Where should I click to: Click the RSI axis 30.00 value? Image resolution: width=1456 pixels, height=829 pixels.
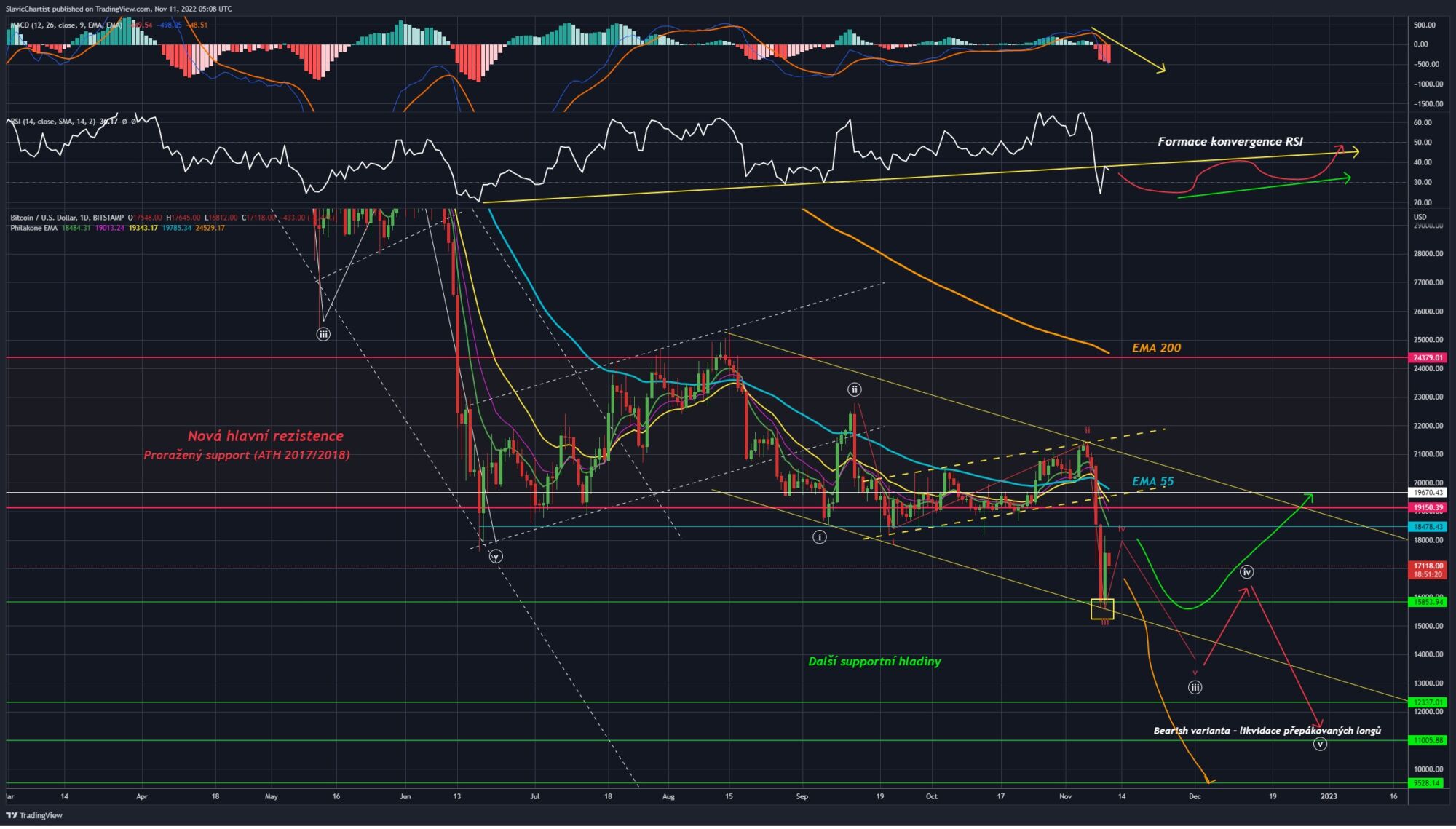point(1423,182)
